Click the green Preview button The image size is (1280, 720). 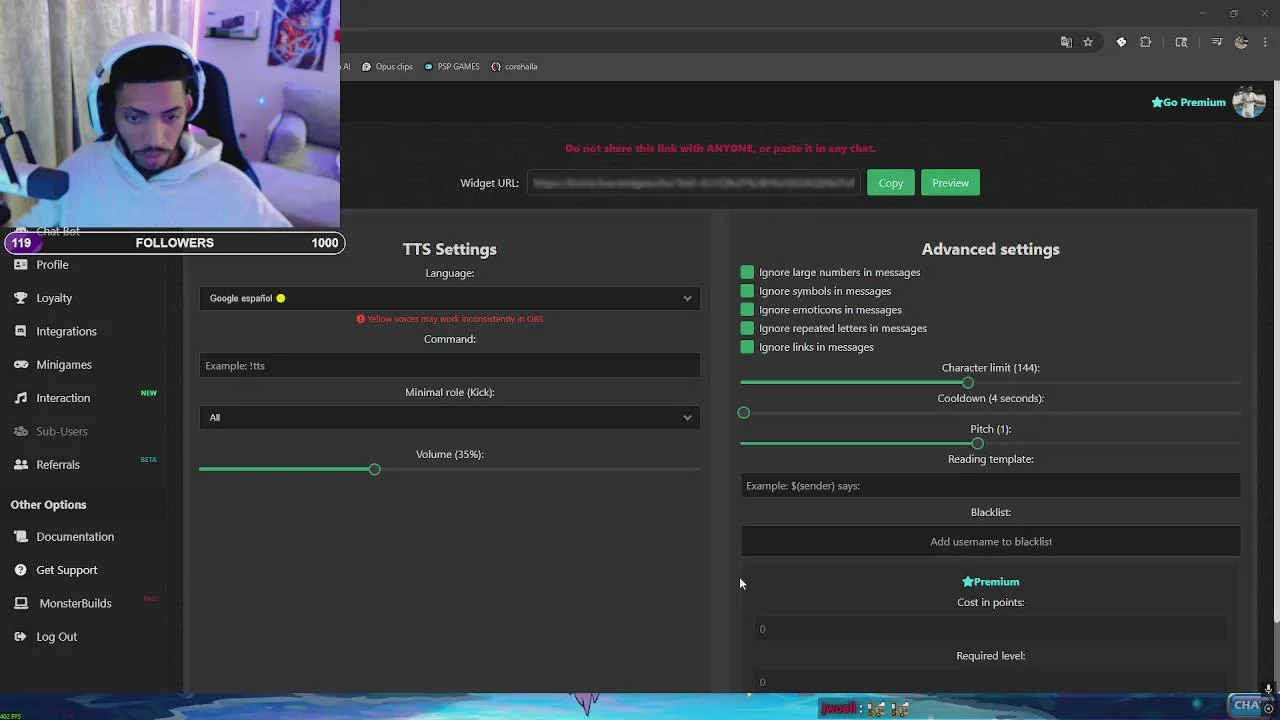click(x=950, y=183)
